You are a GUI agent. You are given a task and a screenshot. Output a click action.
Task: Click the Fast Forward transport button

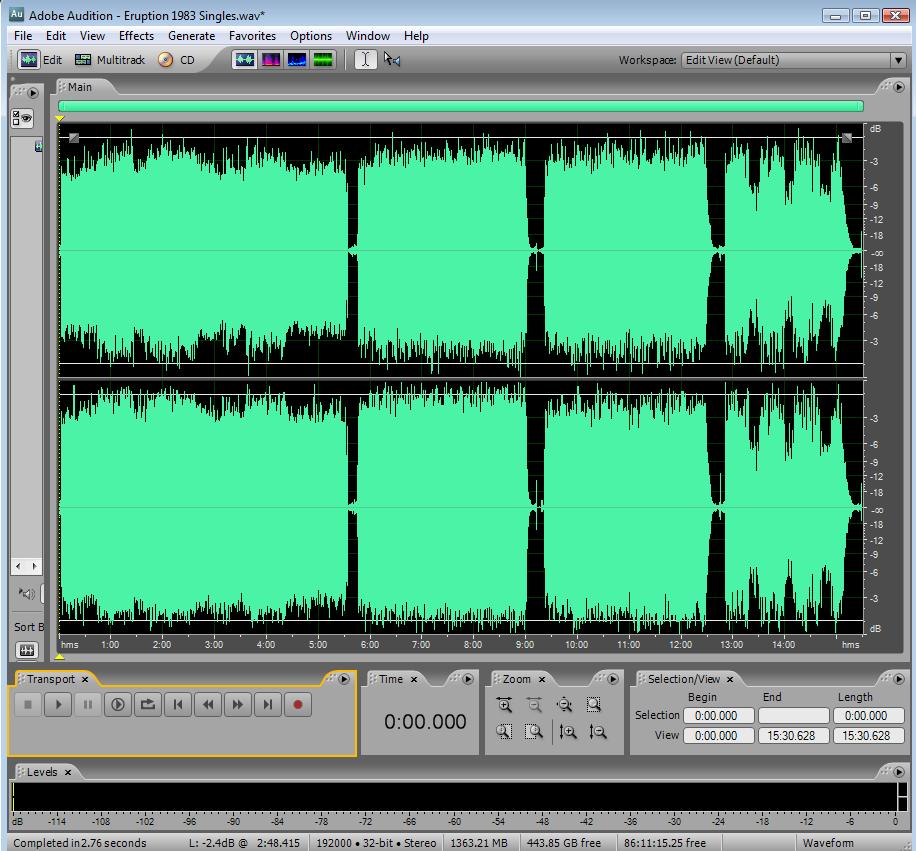(237, 705)
